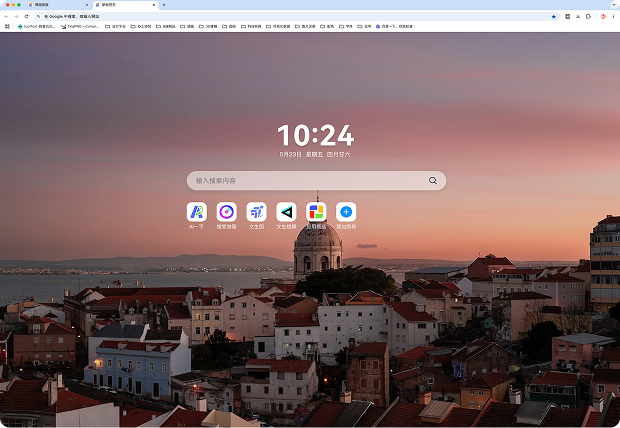Click the magnifier search icon in search box
620x428 pixels.
(x=433, y=181)
